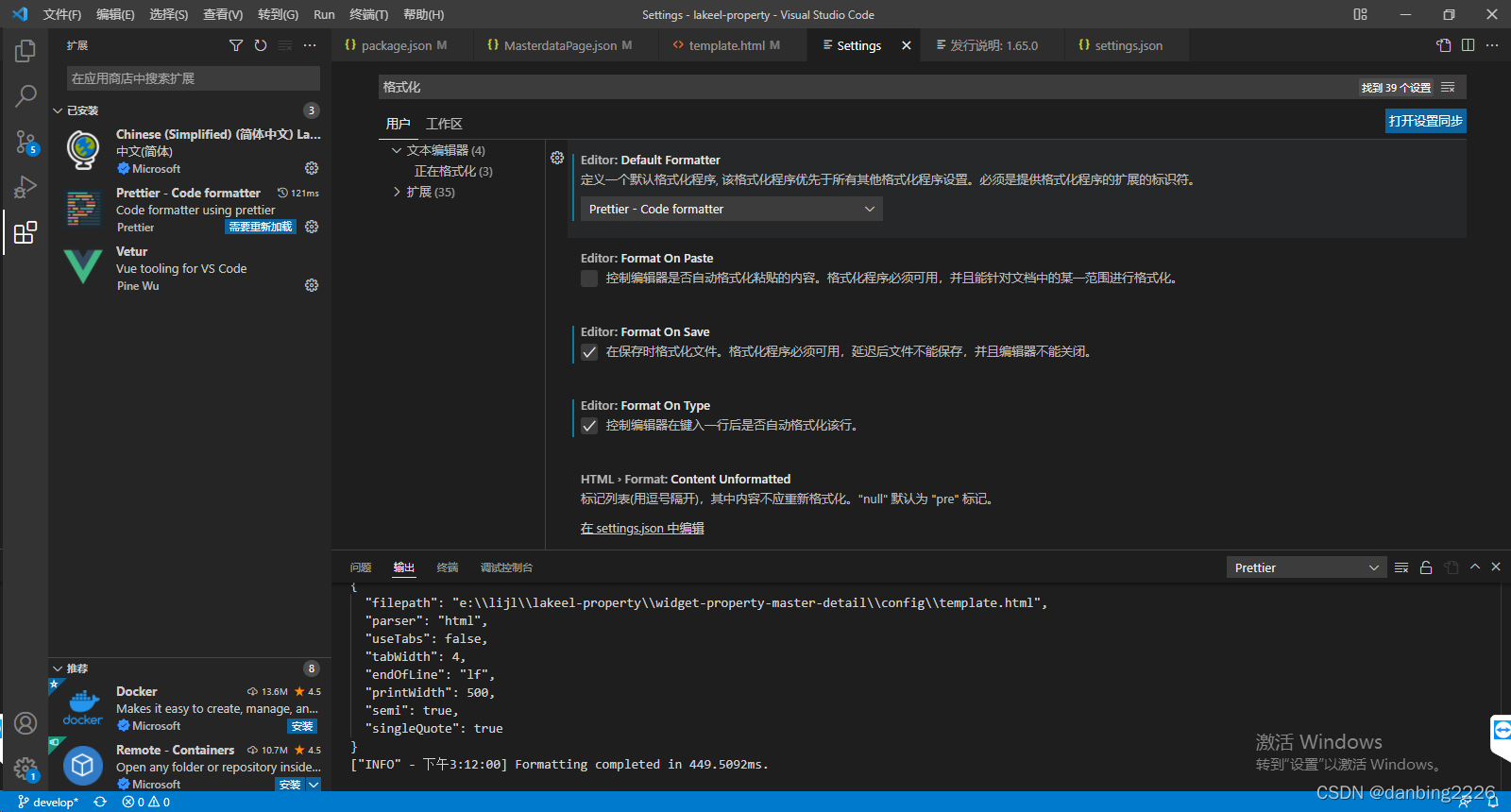
Task: Manage Vetur extension via gear icon
Action: (x=312, y=285)
